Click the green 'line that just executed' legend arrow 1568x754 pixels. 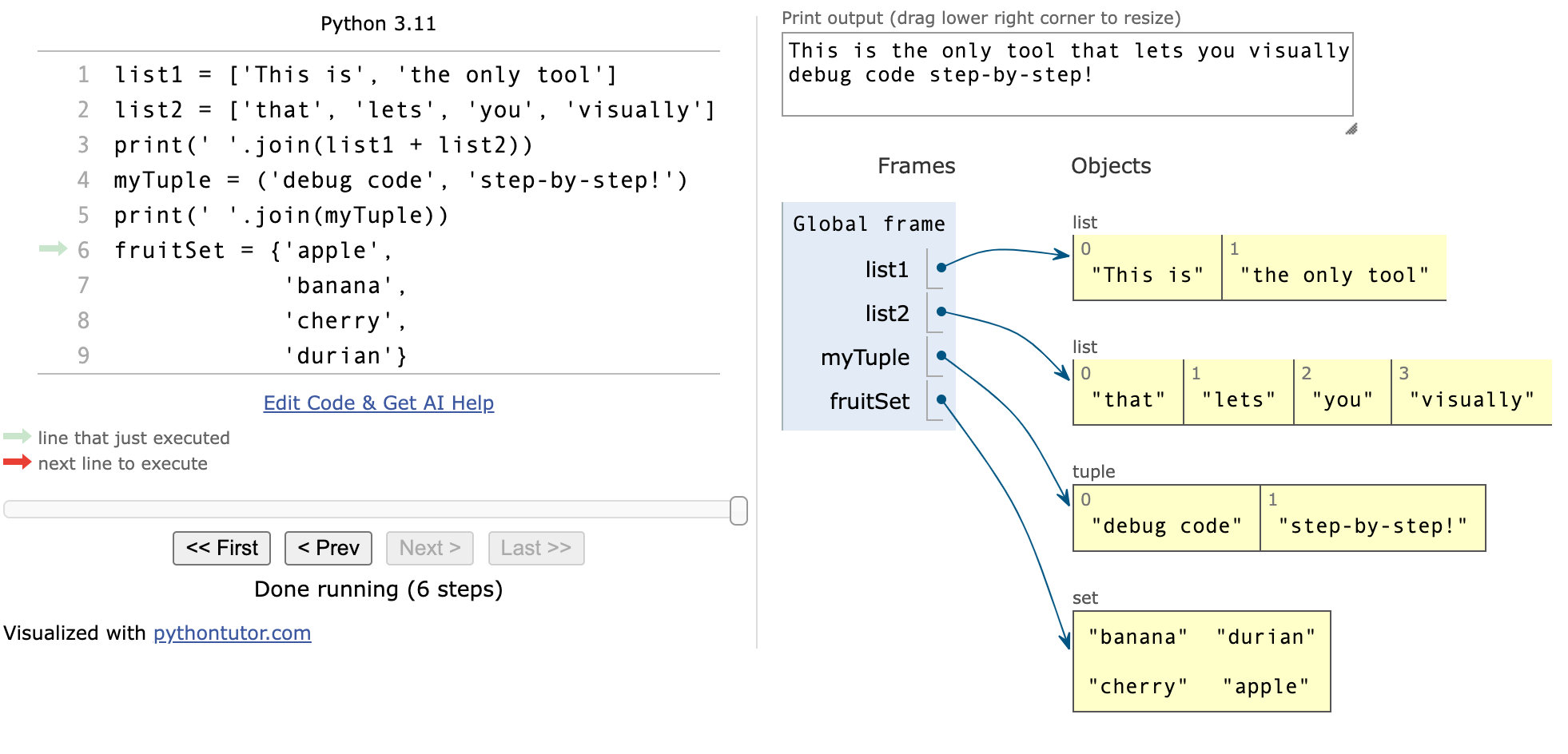point(17,436)
